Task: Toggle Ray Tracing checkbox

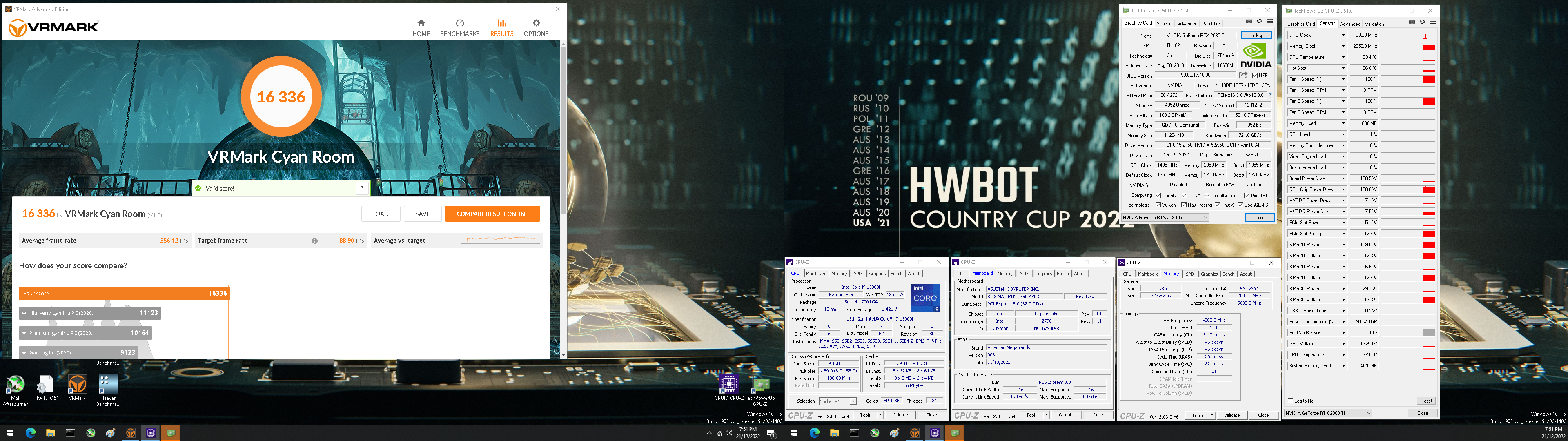Action: (x=1185, y=205)
